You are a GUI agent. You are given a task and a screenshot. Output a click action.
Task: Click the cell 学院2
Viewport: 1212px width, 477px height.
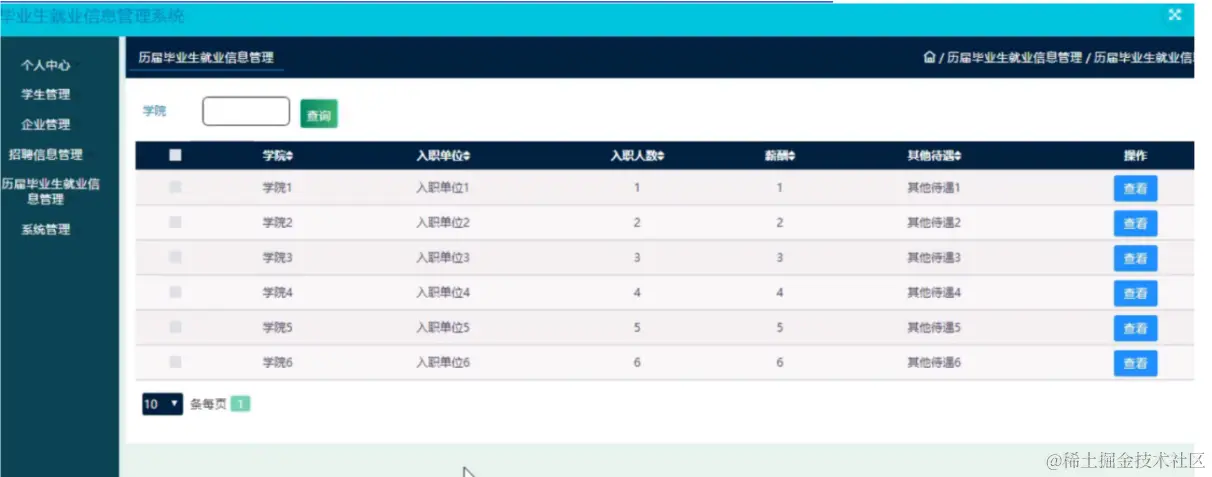pos(277,222)
